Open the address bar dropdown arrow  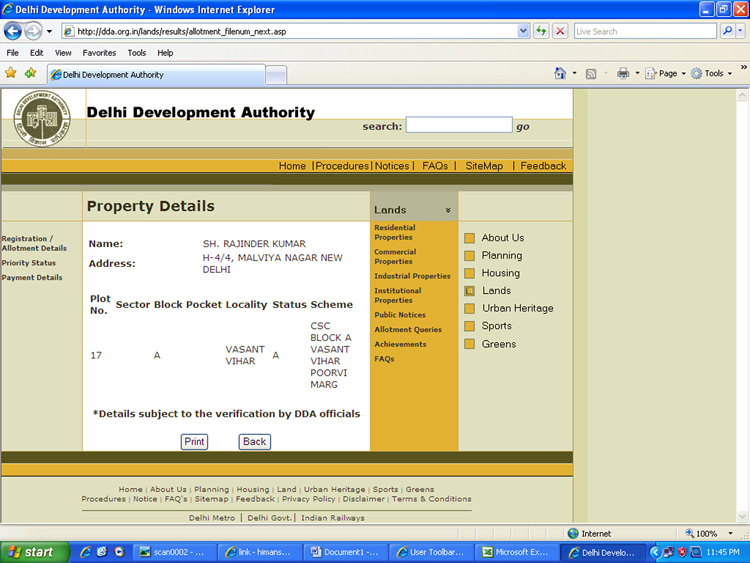tap(524, 31)
